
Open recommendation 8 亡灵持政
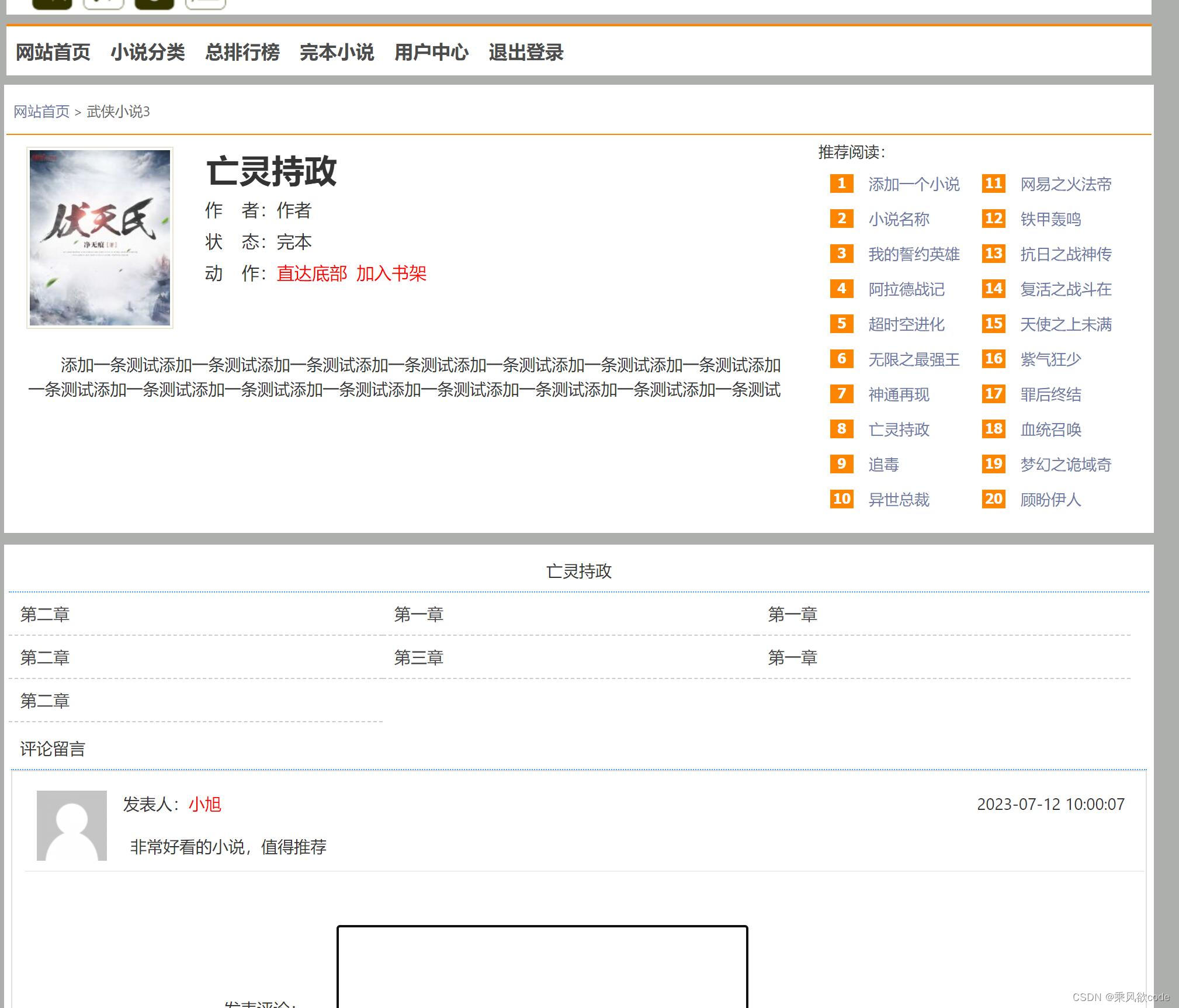click(900, 429)
